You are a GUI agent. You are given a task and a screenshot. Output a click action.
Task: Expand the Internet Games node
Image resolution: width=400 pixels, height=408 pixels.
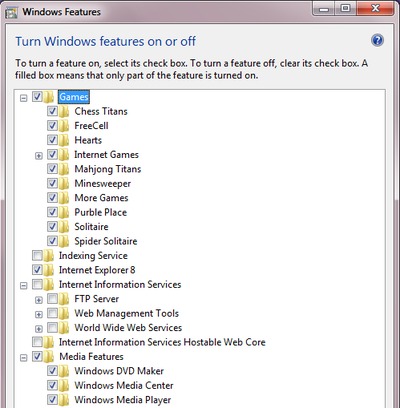pos(39,156)
